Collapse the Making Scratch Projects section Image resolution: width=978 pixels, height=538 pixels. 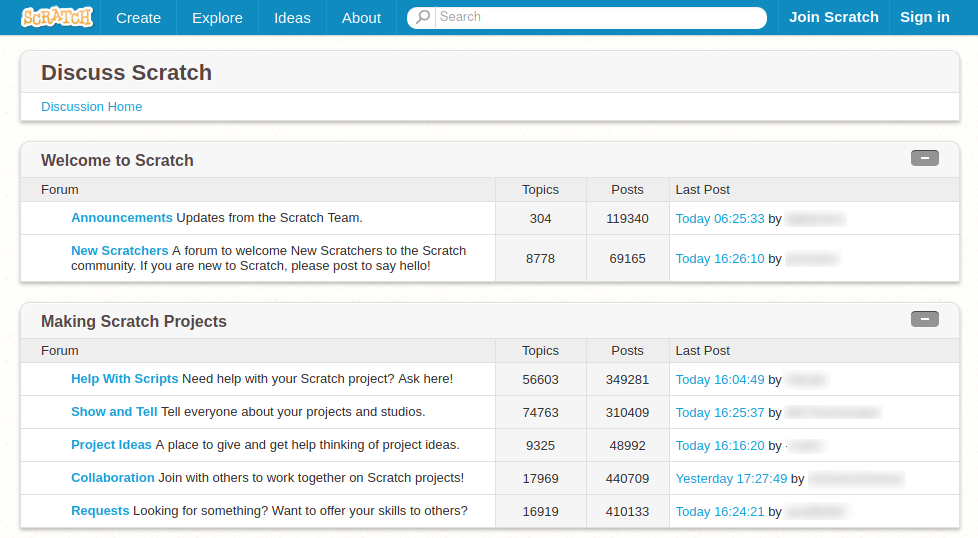[924, 319]
